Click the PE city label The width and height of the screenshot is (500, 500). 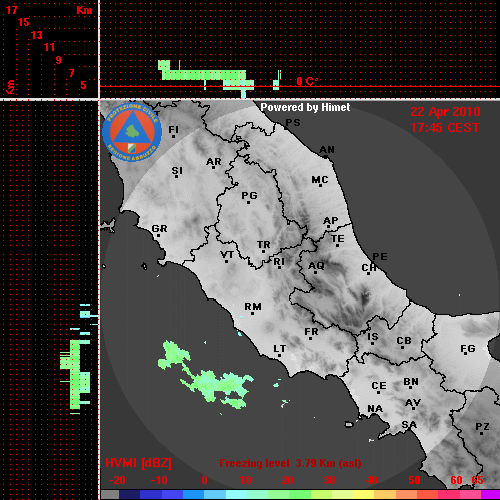tap(380, 257)
